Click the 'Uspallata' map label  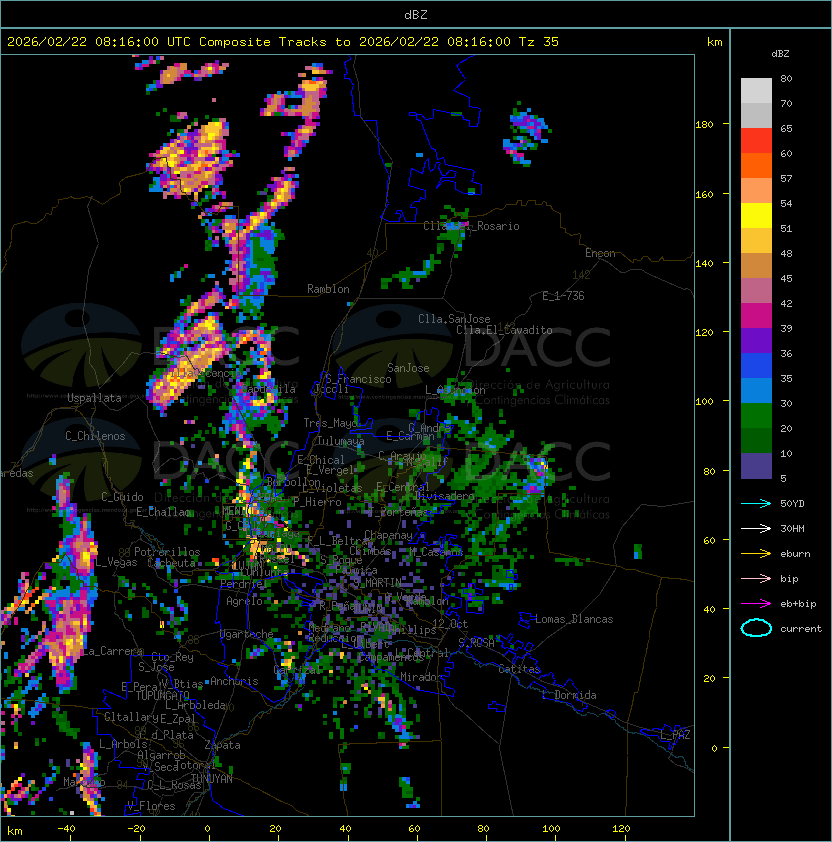pyautogui.click(x=94, y=398)
